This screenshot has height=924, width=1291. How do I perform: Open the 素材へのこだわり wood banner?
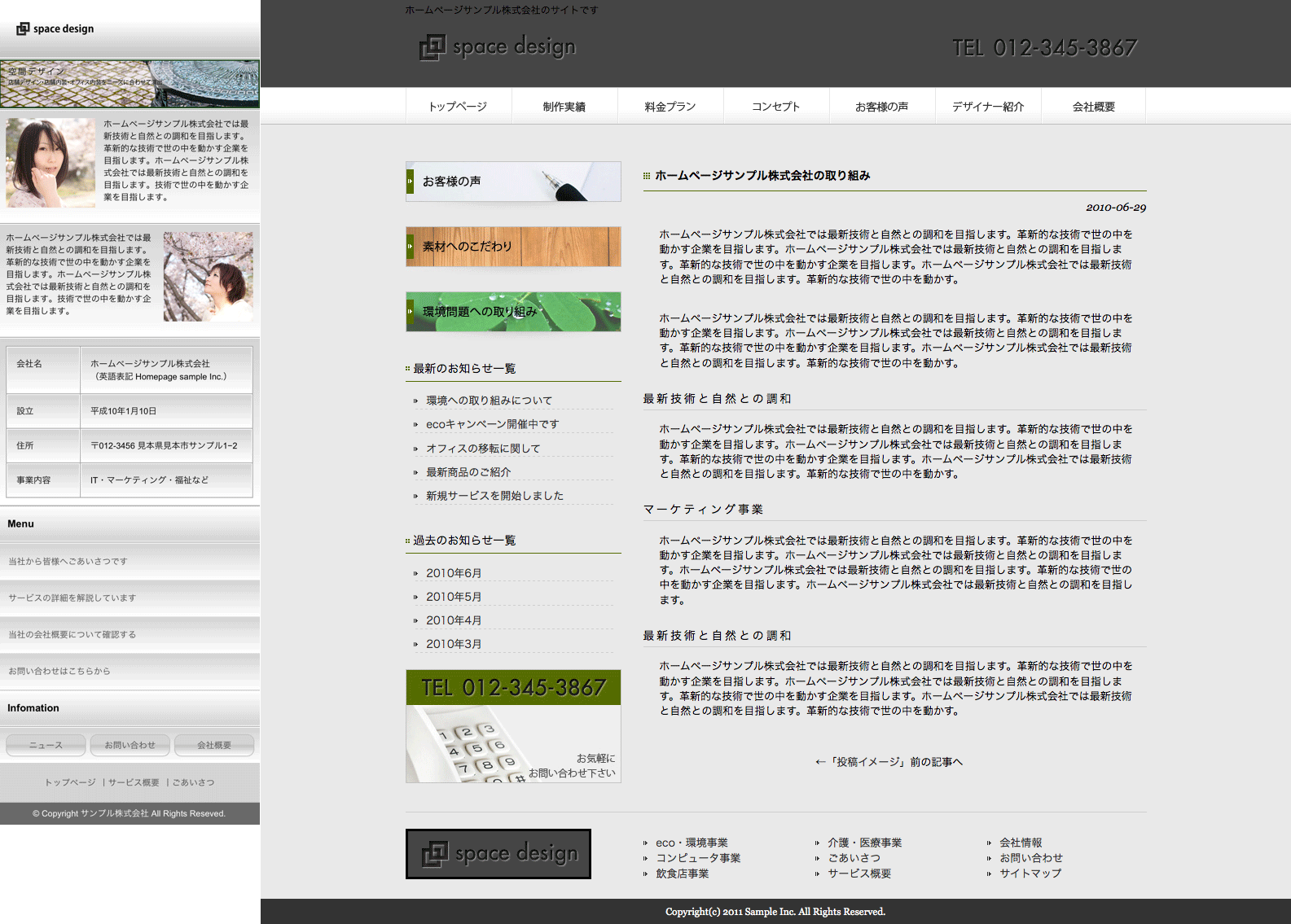(513, 247)
